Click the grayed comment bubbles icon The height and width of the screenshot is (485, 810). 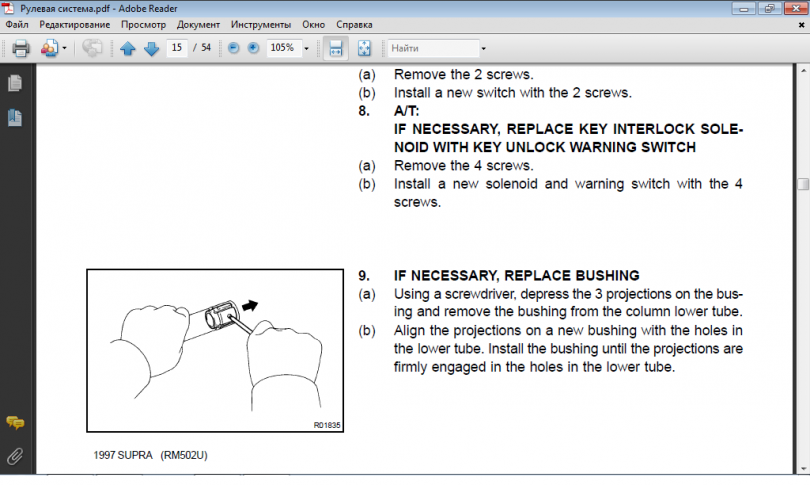pos(92,48)
